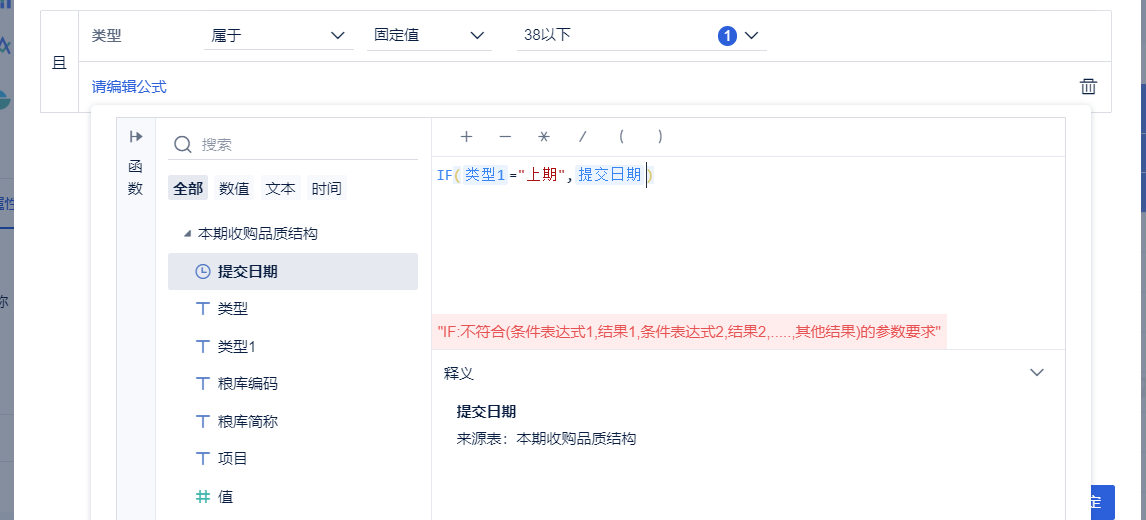The height and width of the screenshot is (520, 1146).
Task: Filter fields by 数值
Action: coord(235,189)
